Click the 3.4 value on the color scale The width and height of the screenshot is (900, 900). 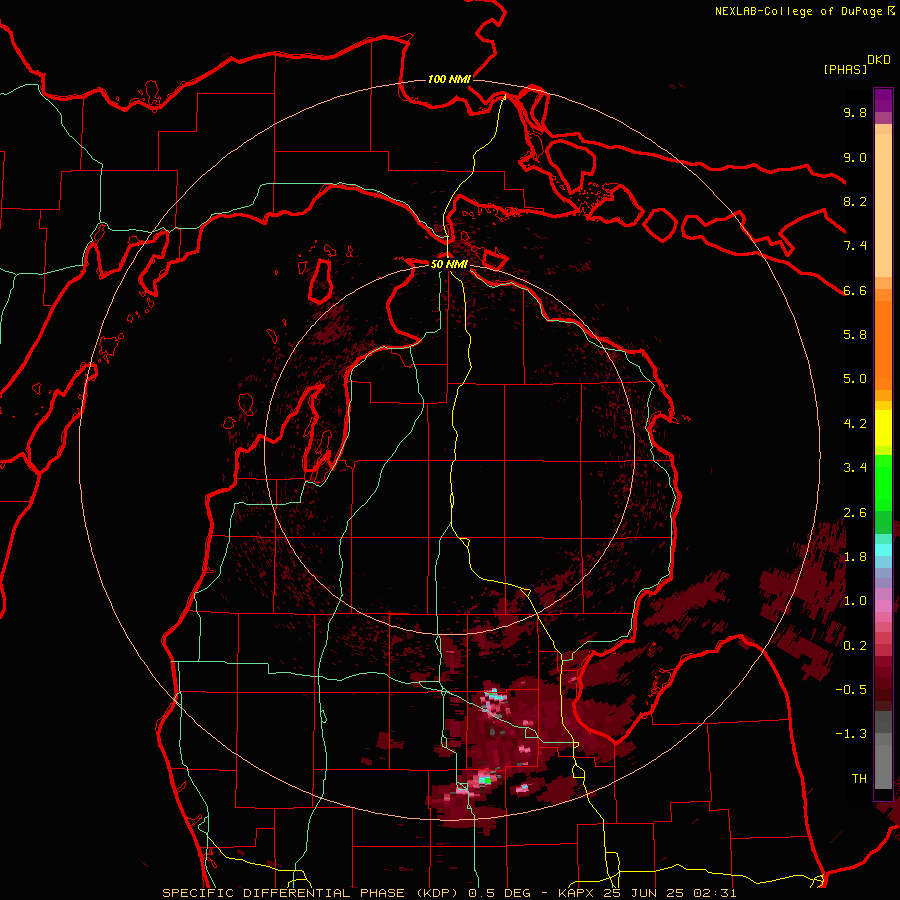[x=855, y=468]
